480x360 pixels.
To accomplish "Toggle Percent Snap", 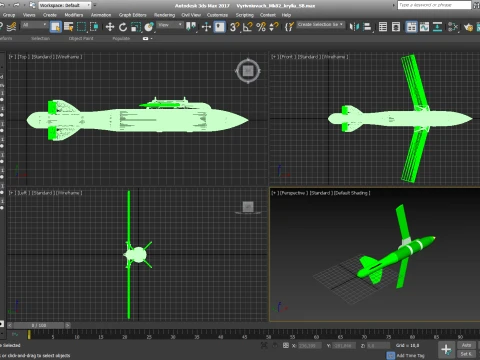I will pos(261,27).
